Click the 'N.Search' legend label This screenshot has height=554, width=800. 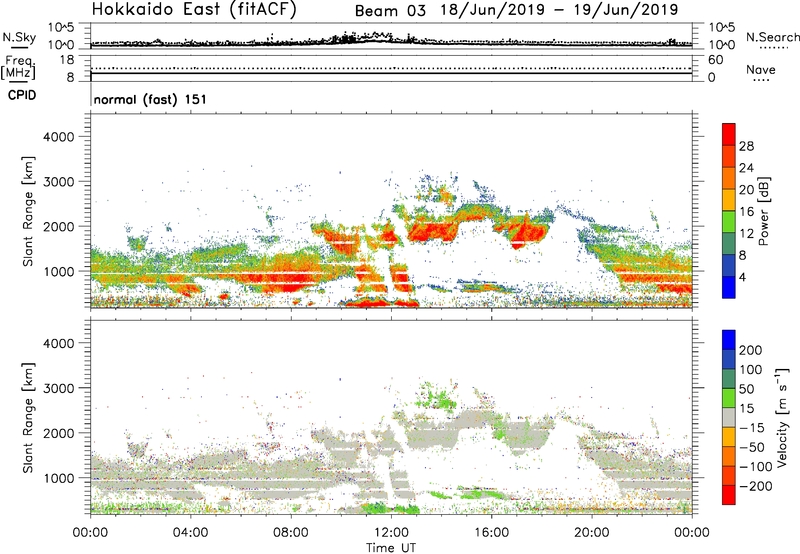click(773, 37)
